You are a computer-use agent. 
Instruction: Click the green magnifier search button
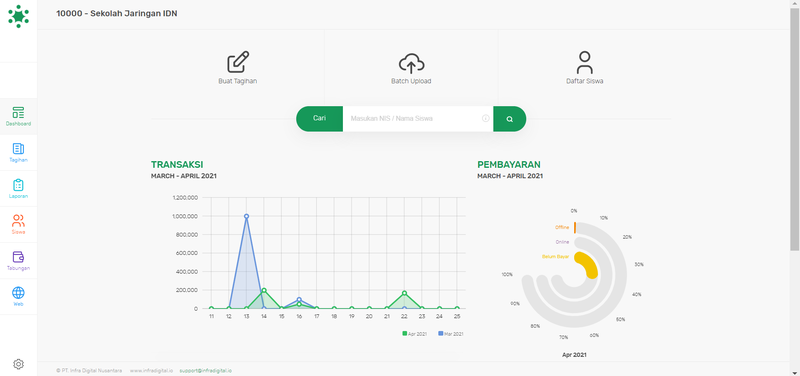(x=509, y=119)
